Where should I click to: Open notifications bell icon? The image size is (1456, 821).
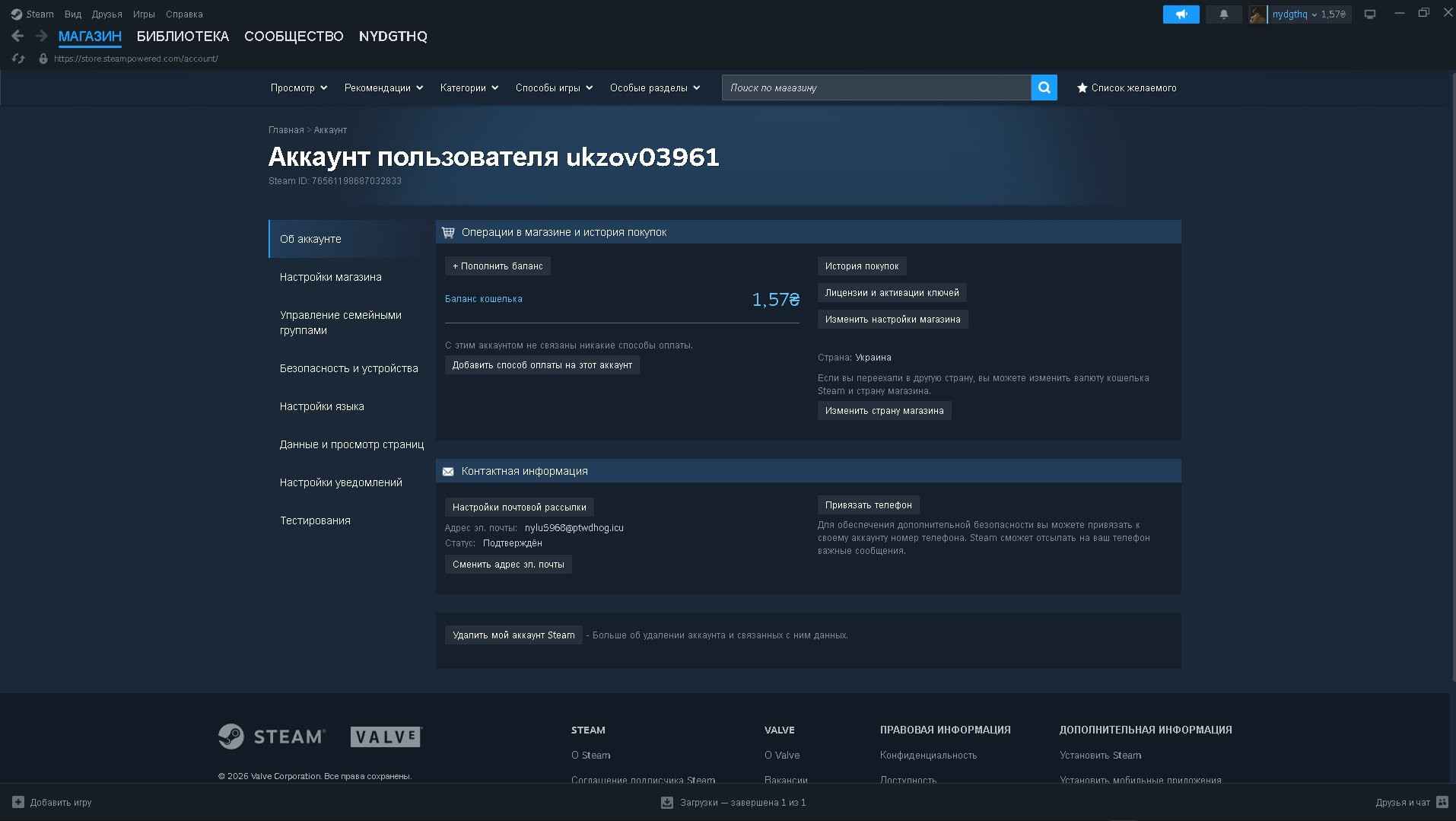pyautogui.click(x=1223, y=14)
